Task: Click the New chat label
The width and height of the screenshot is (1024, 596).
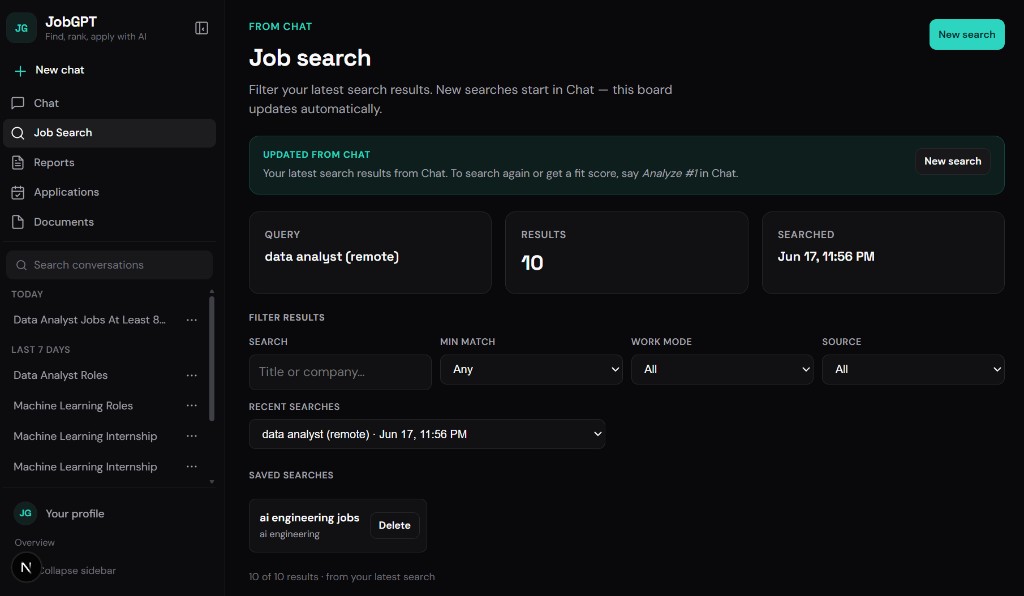Action: coord(59,70)
